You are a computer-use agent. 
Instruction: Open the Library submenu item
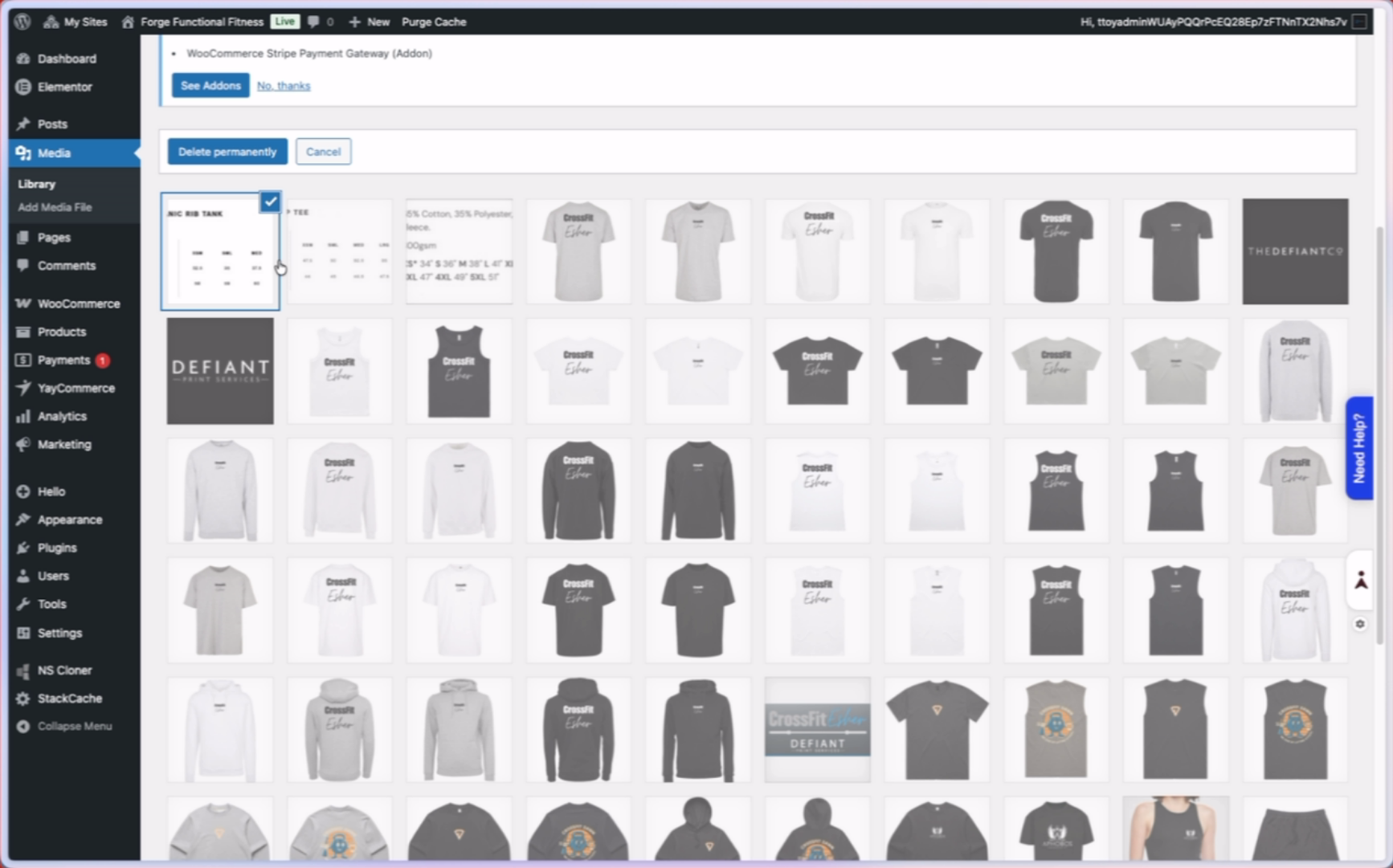point(37,184)
